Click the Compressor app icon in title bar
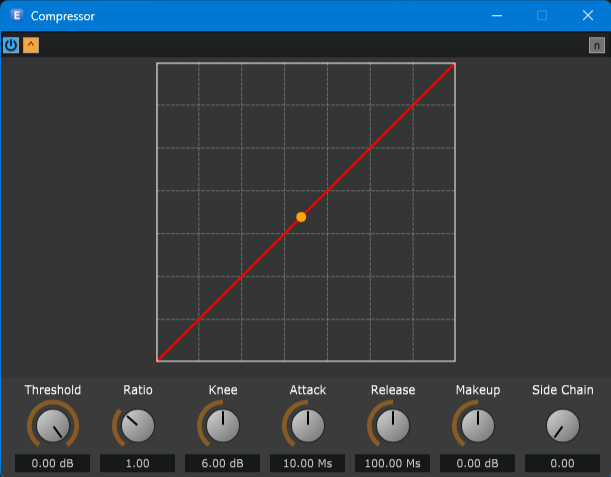Screen dimensions: 611x477 point(16,15)
